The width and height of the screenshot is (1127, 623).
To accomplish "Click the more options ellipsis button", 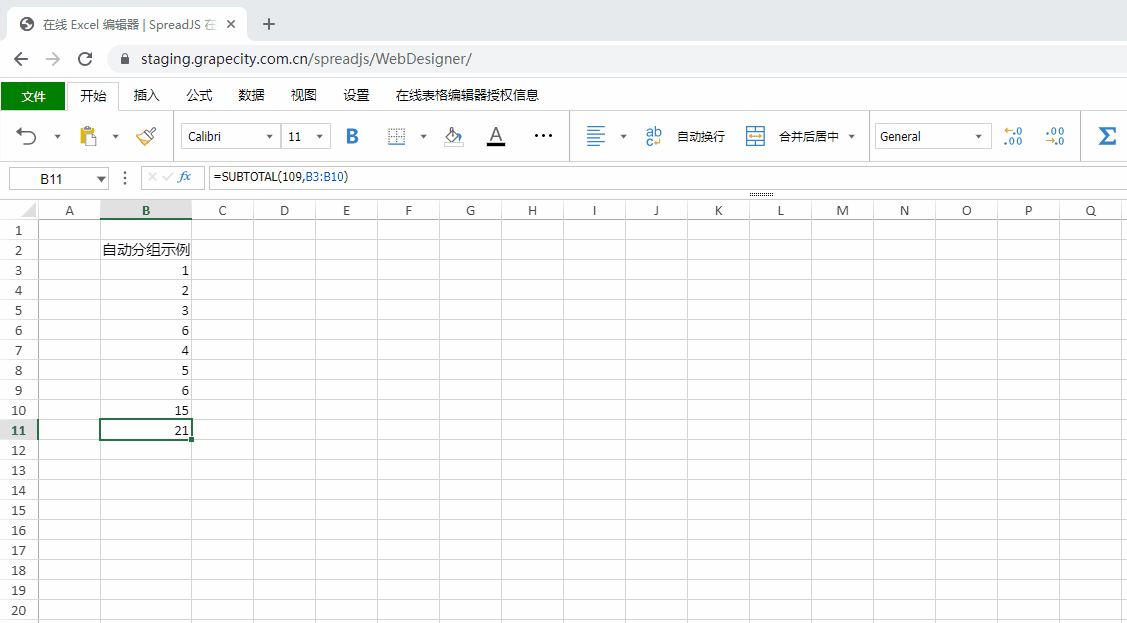I will 543,135.
